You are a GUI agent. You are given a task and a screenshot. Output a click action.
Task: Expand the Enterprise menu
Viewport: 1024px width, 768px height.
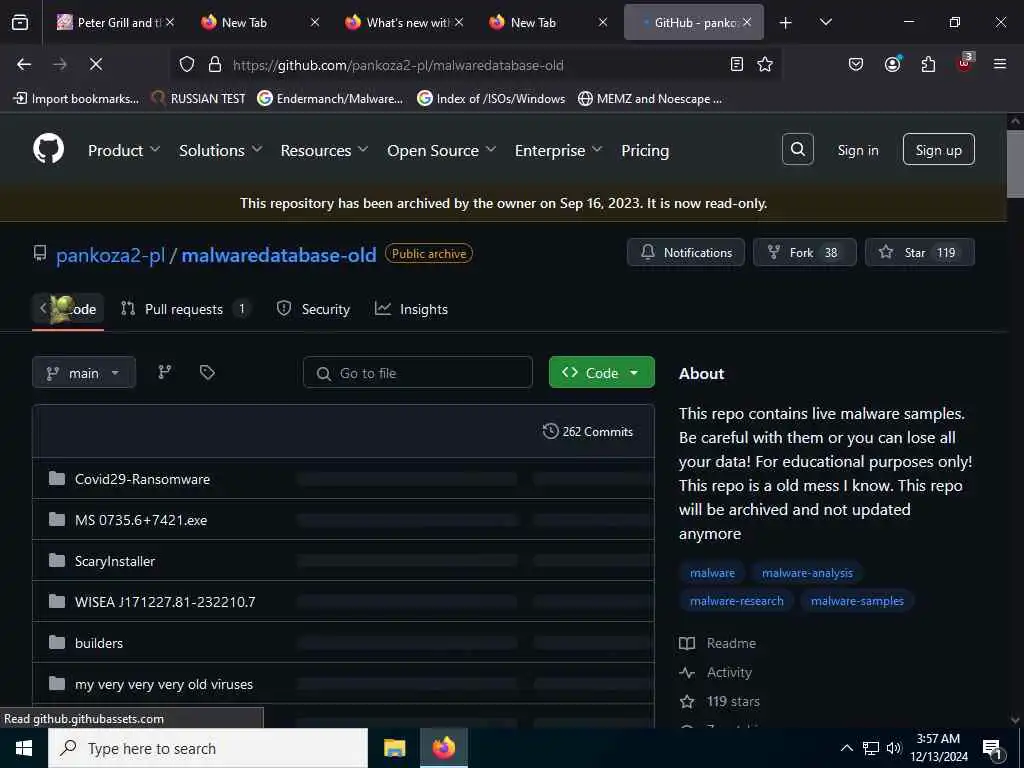558,150
